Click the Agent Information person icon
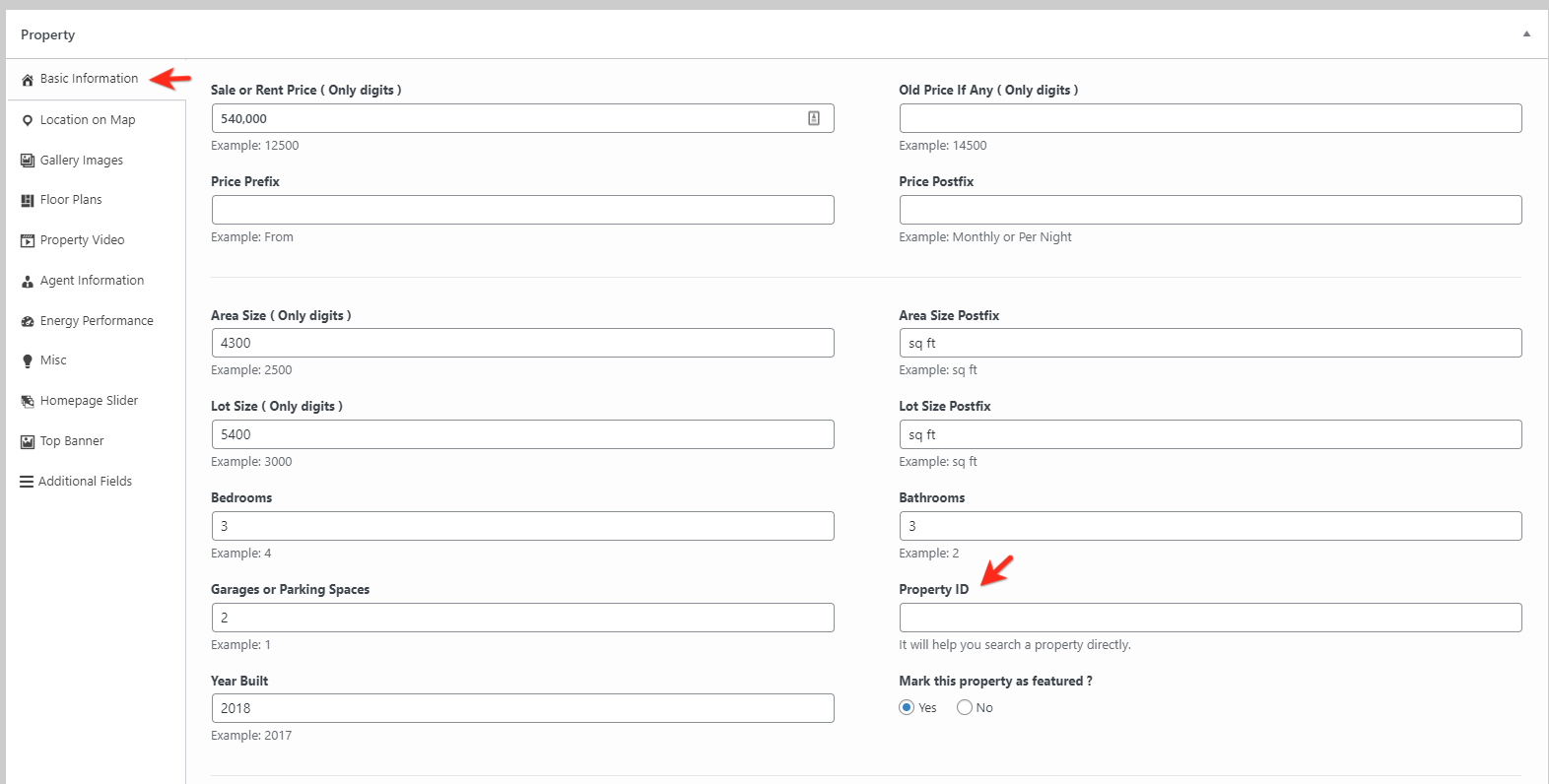Image resolution: width=1549 pixels, height=784 pixels. click(28, 281)
